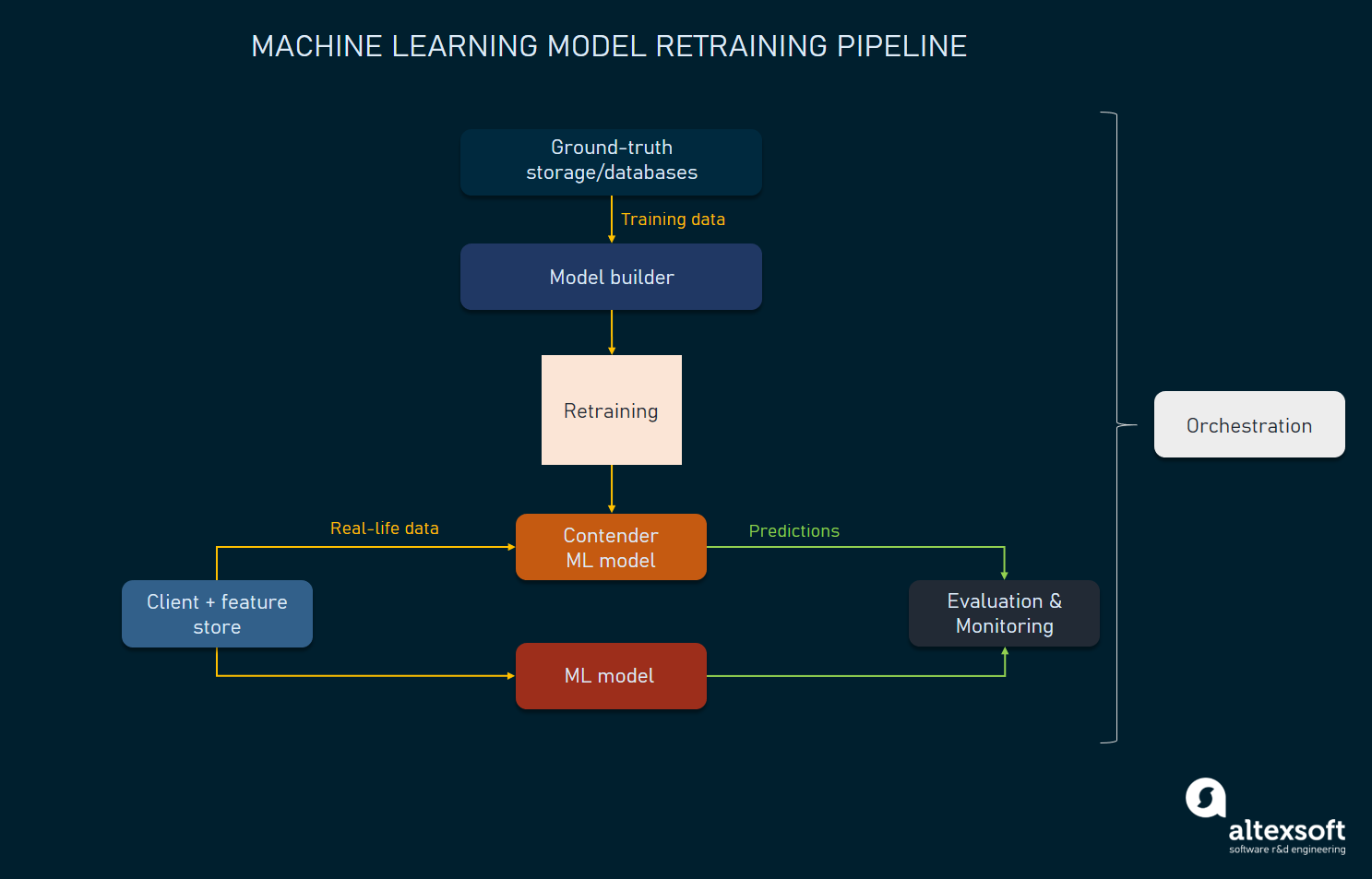Viewport: 1372px width, 879px height.
Task: Click the diagram title text
Action: [x=609, y=46]
